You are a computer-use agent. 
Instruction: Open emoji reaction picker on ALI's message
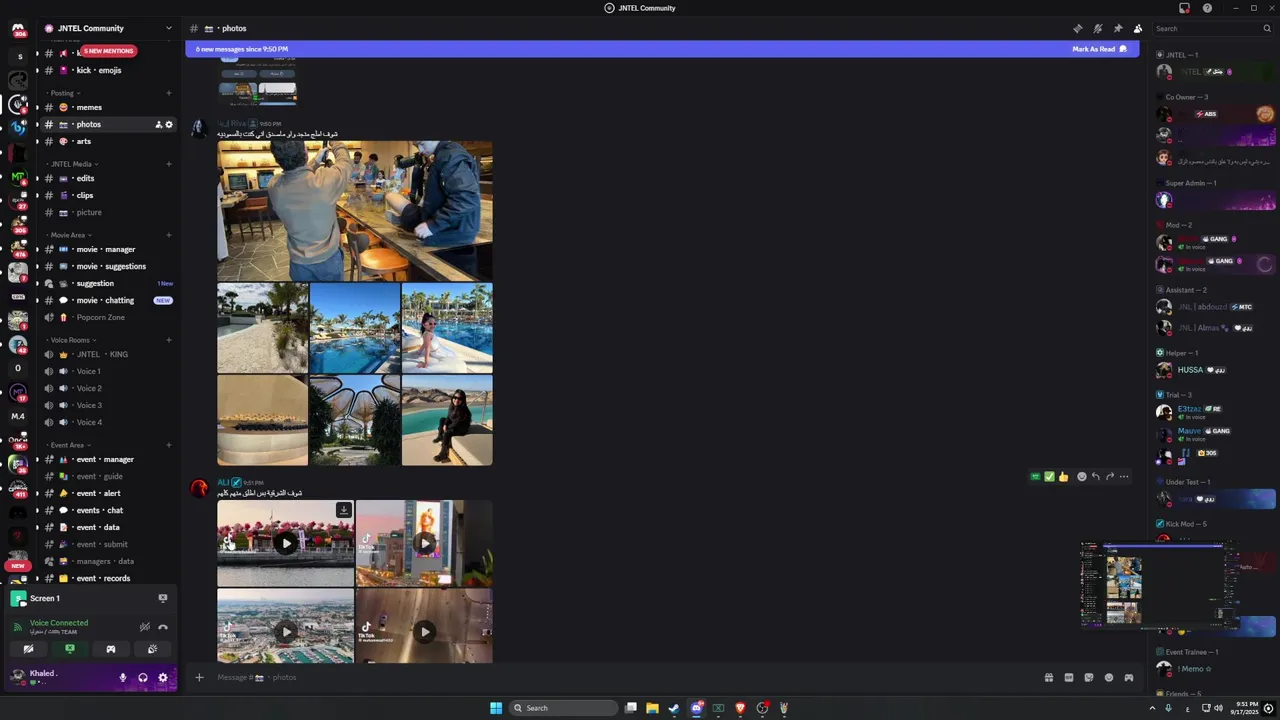[1081, 477]
